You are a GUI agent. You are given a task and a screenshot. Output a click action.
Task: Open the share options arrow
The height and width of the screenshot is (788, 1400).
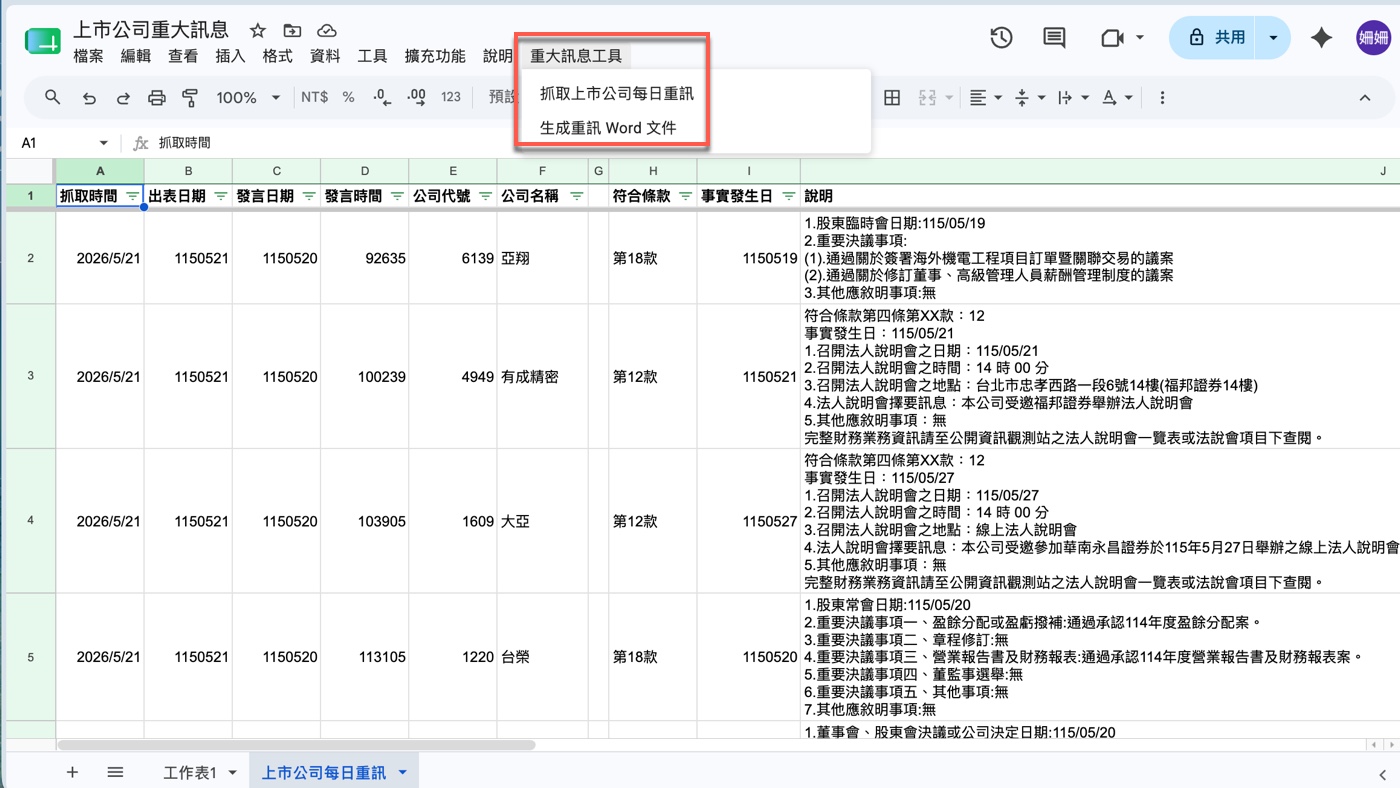tap(1273, 38)
